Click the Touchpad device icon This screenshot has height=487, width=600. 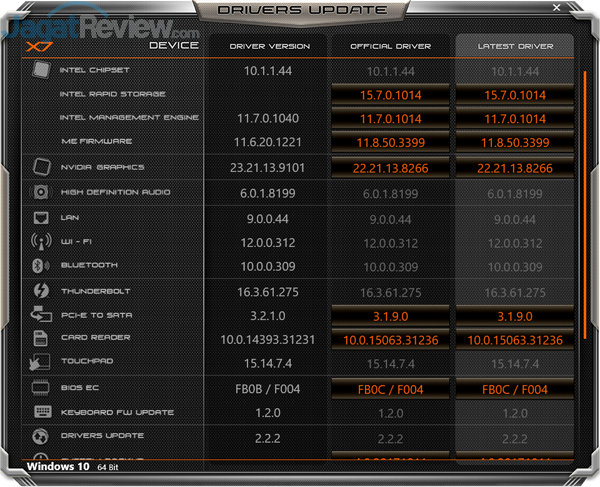pyautogui.click(x=41, y=363)
